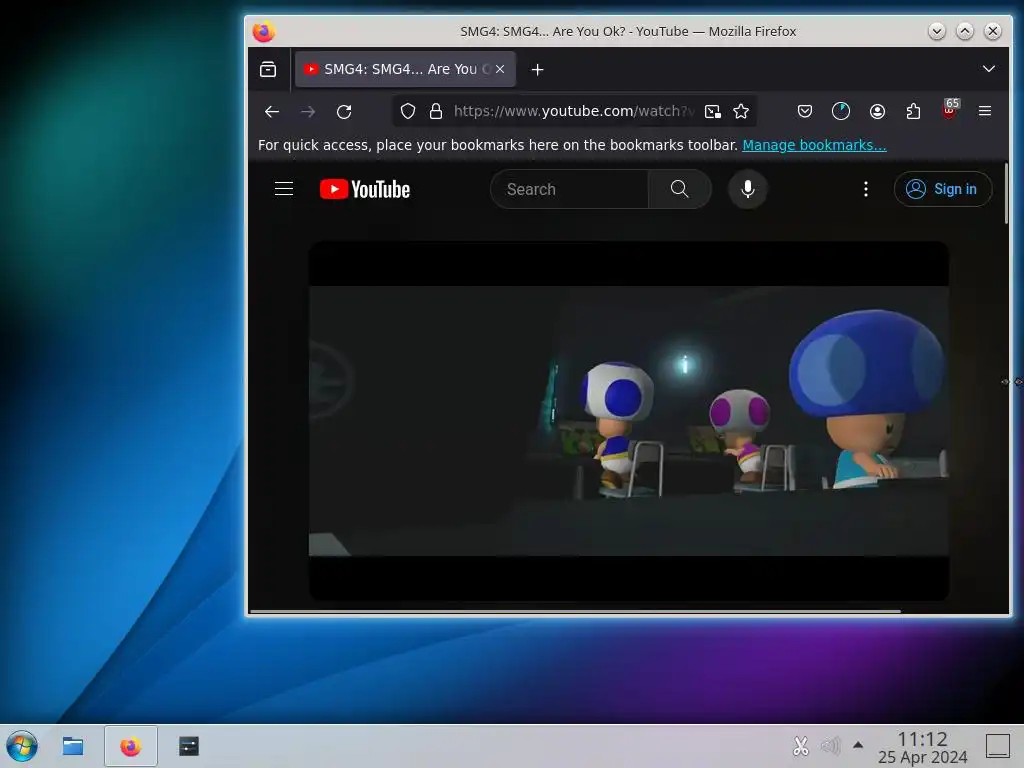Go to YouTube home via logo

[364, 189]
